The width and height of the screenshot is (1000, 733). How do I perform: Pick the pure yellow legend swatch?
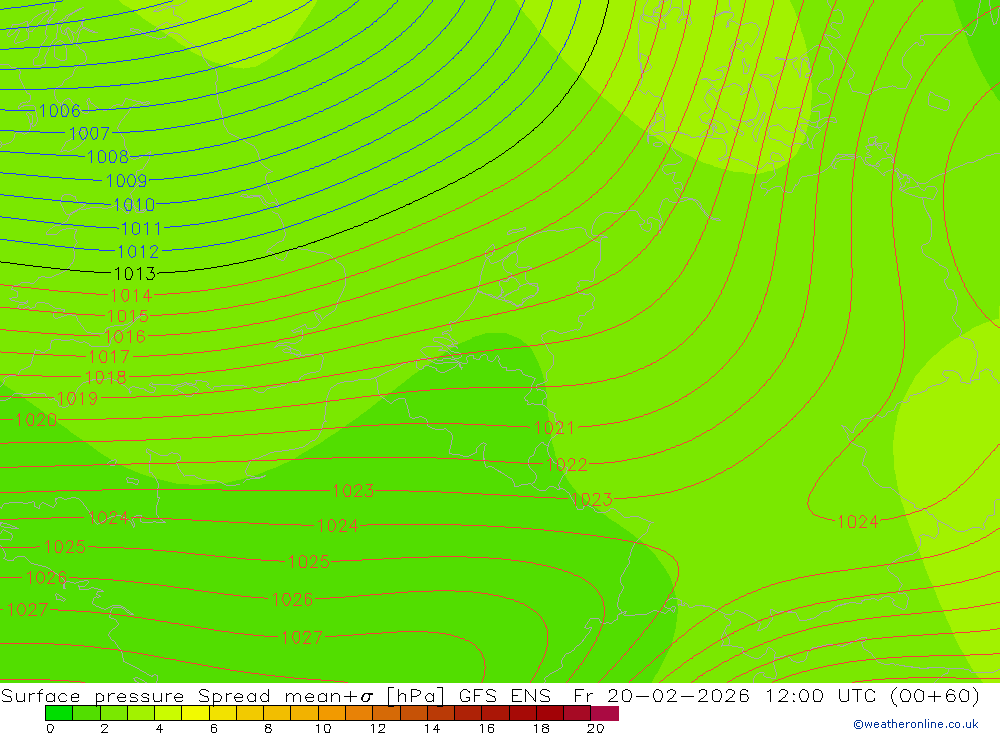[x=195, y=713]
